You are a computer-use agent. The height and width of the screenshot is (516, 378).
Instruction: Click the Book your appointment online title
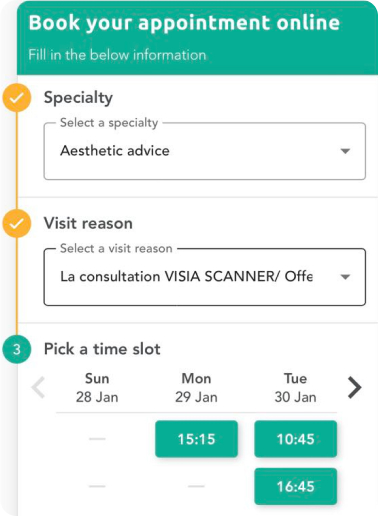184,23
